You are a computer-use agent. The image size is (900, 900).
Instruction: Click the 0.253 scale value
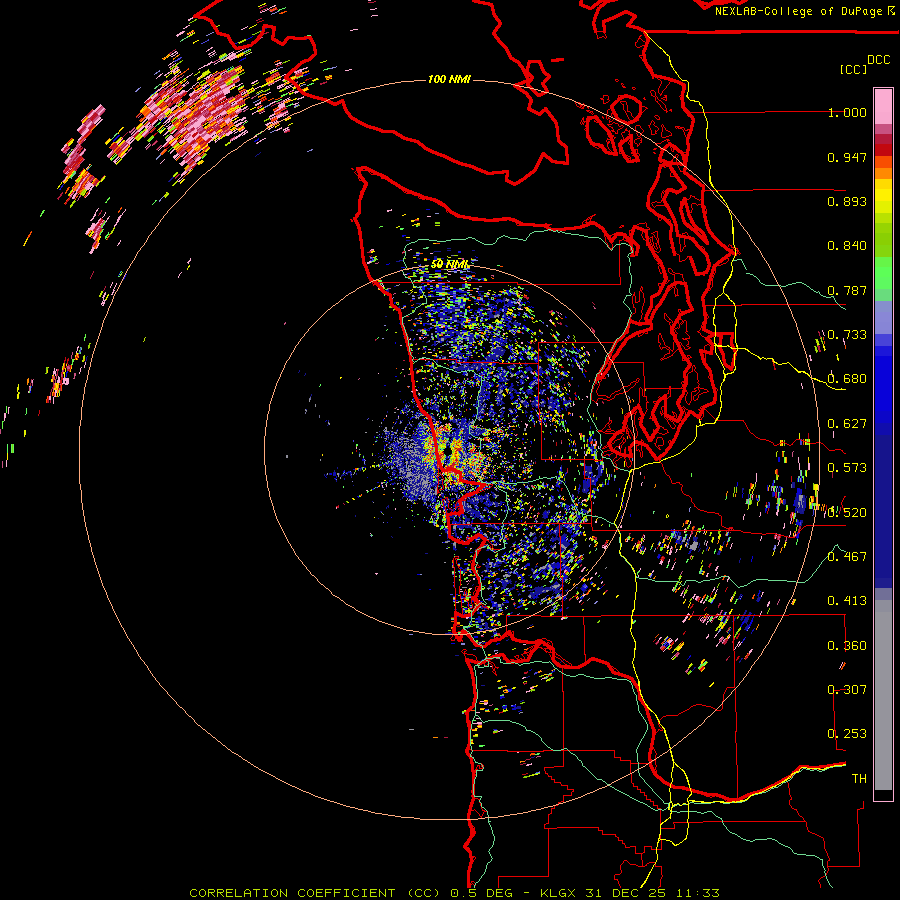click(x=847, y=734)
